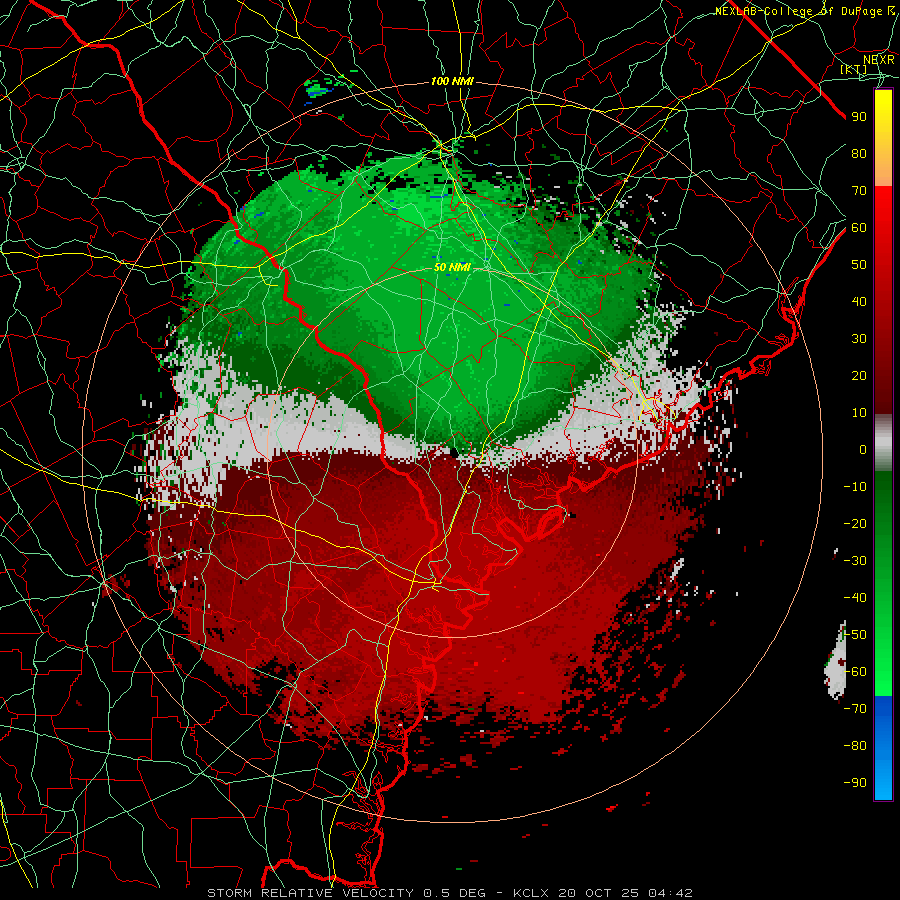
Task: Select the positive 60 knot scale label
Action: pyautogui.click(x=859, y=227)
